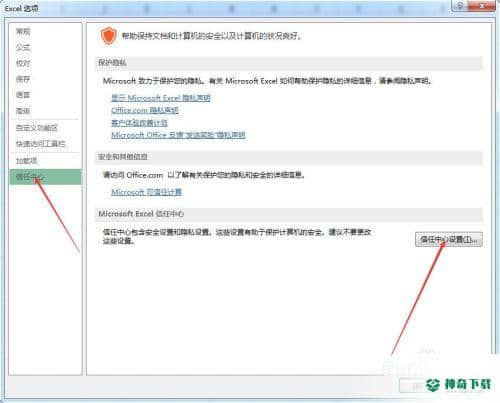
Task: Open 显示 Microsoft Excel 隐私声明 link
Action: click(x=161, y=98)
